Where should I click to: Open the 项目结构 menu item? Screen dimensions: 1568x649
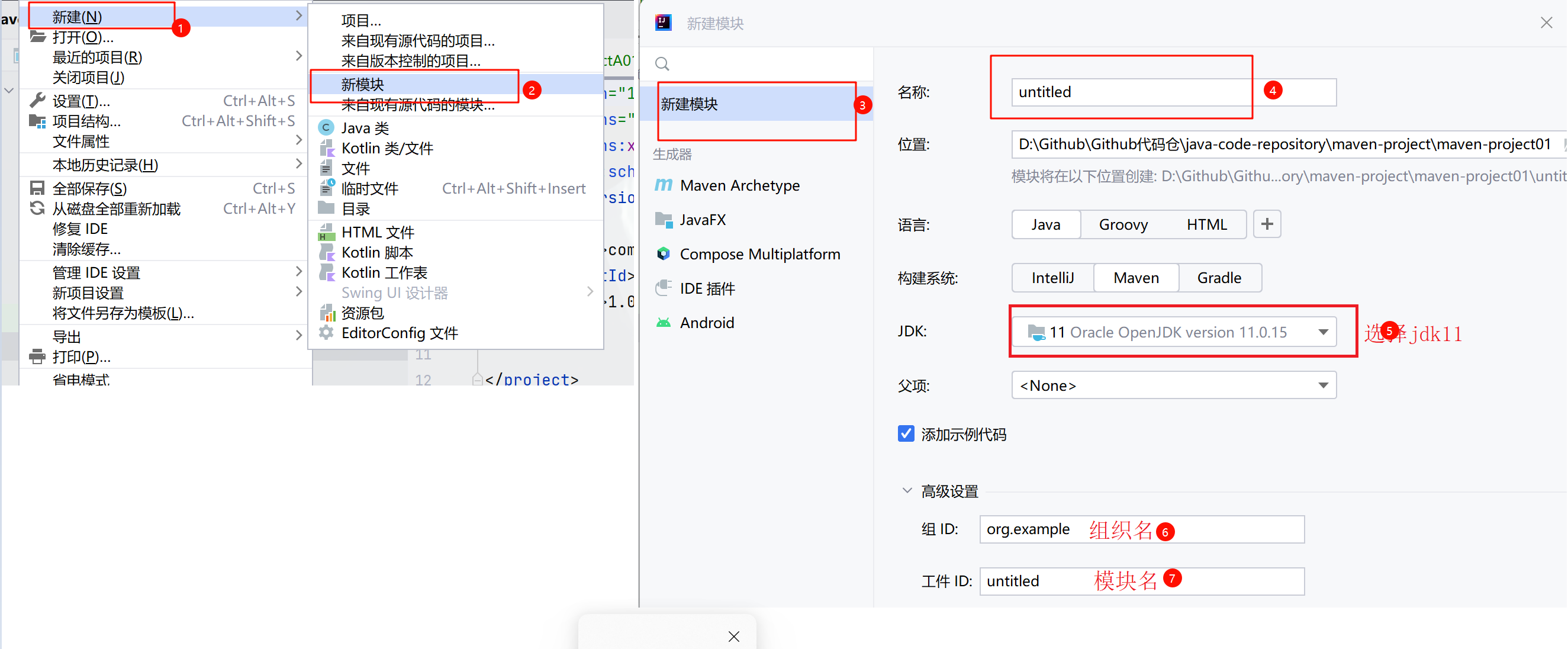[x=86, y=121]
